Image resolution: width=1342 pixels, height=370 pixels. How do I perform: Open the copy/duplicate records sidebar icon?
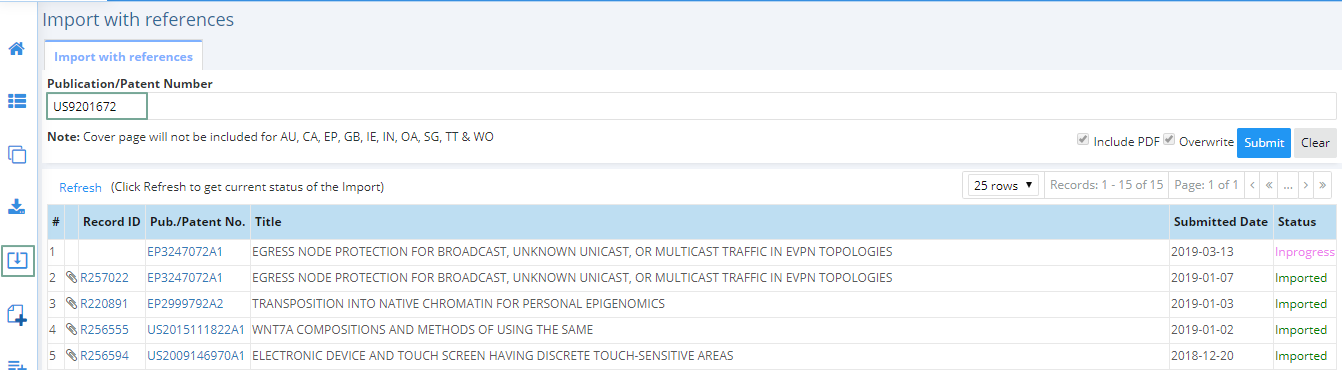pyautogui.click(x=16, y=154)
